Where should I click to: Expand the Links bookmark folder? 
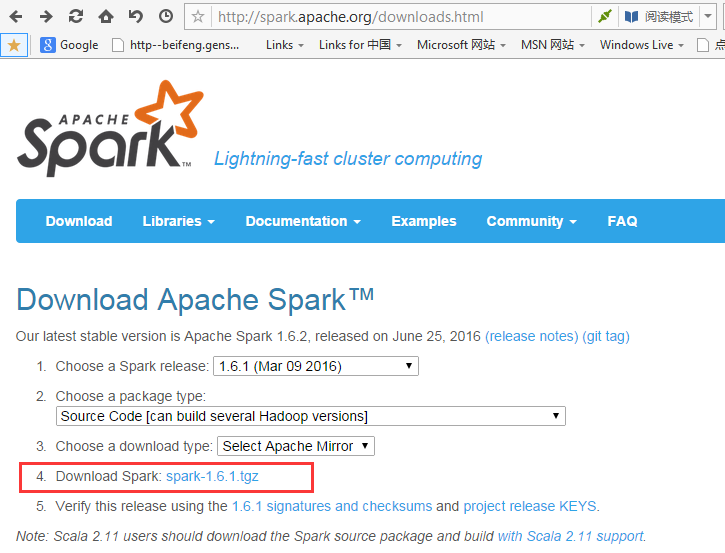pyautogui.click(x=284, y=45)
